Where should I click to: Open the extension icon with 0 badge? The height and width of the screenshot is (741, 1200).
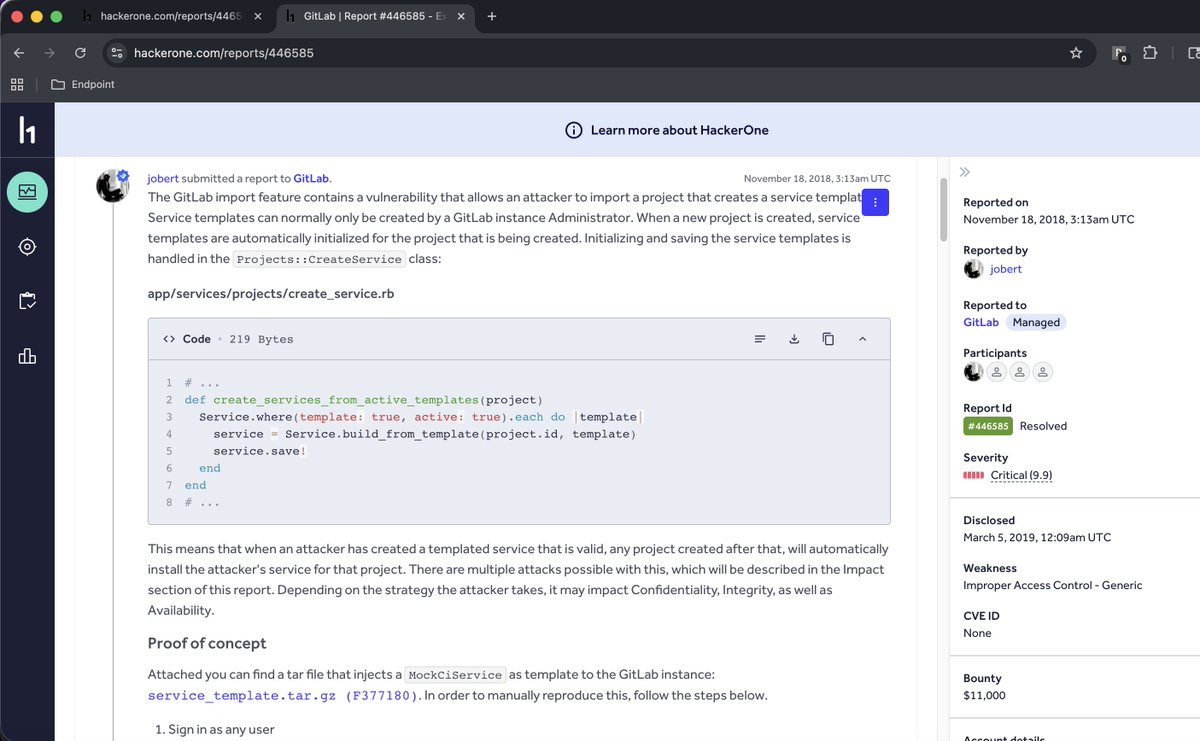pyautogui.click(x=1119, y=53)
